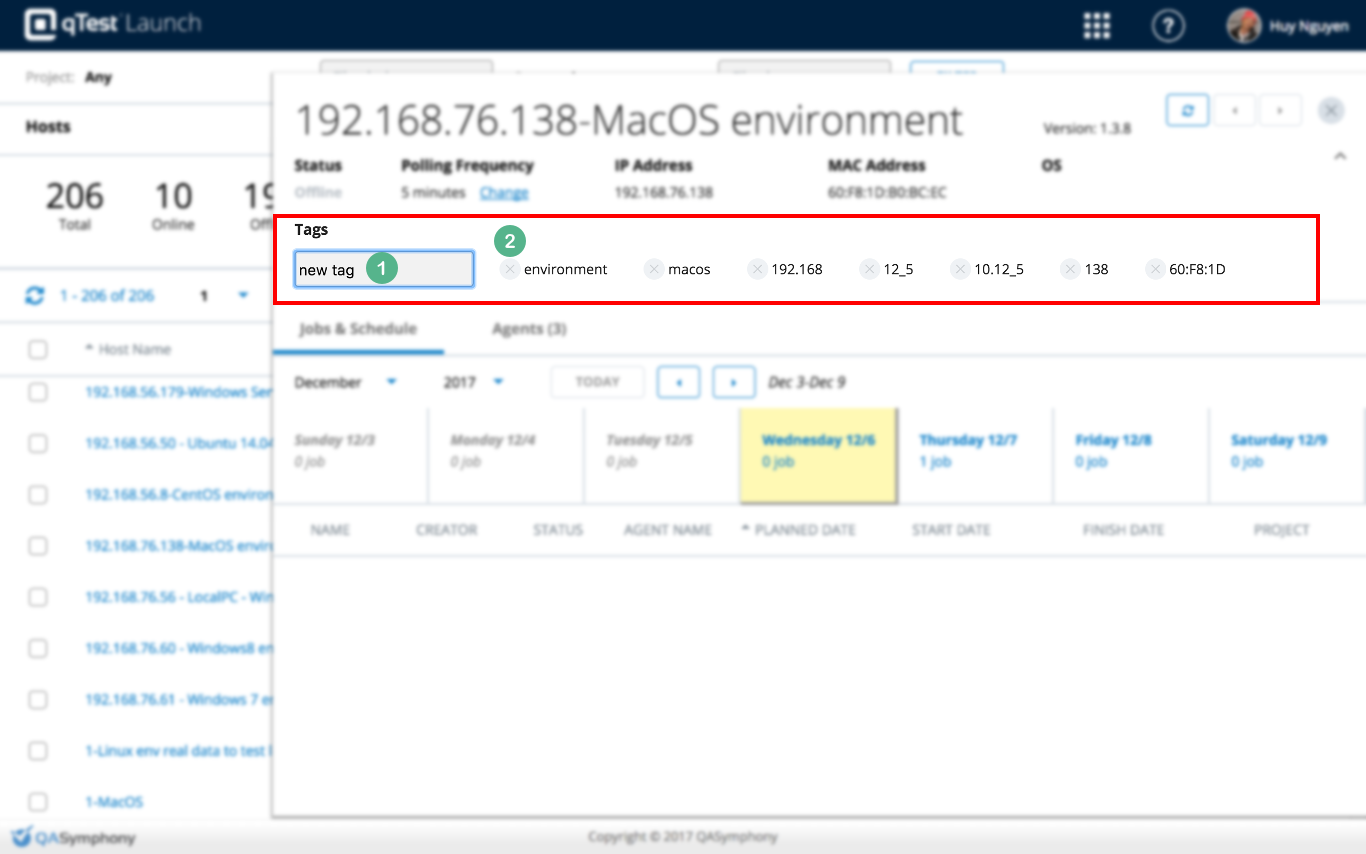This screenshot has width=1366, height=854.
Task: Open host 192.168.56.8-CentOS link
Action: pos(178,495)
